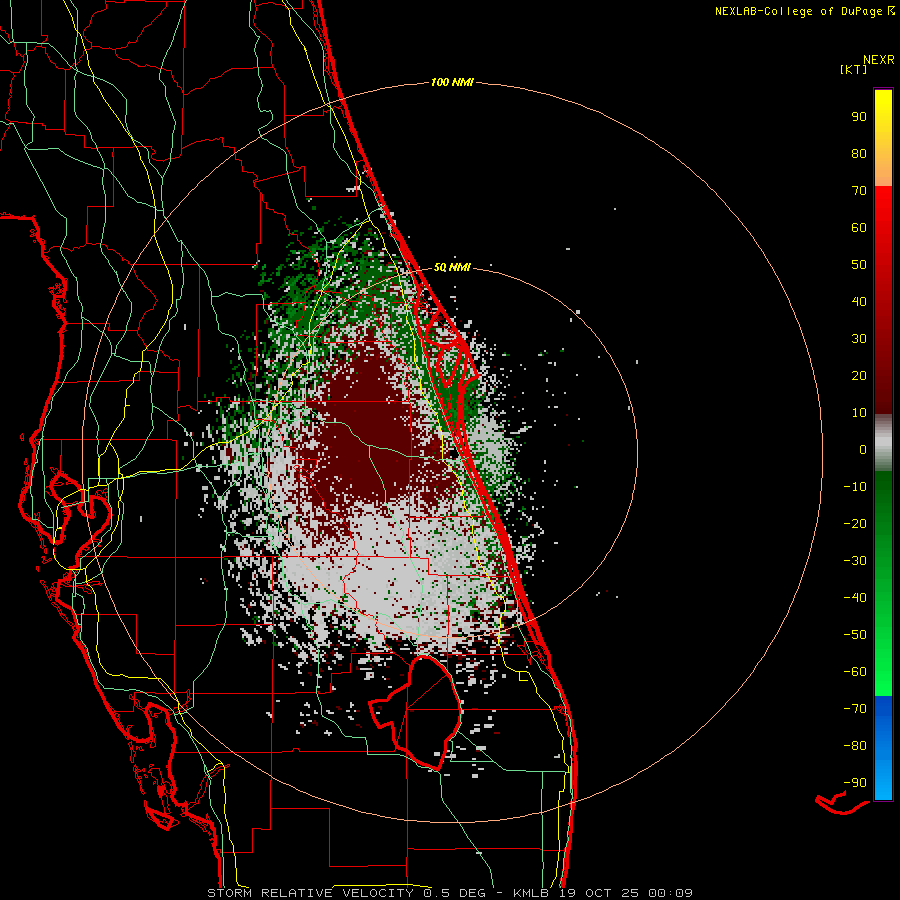Click the 50 value on velocity scale

pyautogui.click(x=859, y=265)
